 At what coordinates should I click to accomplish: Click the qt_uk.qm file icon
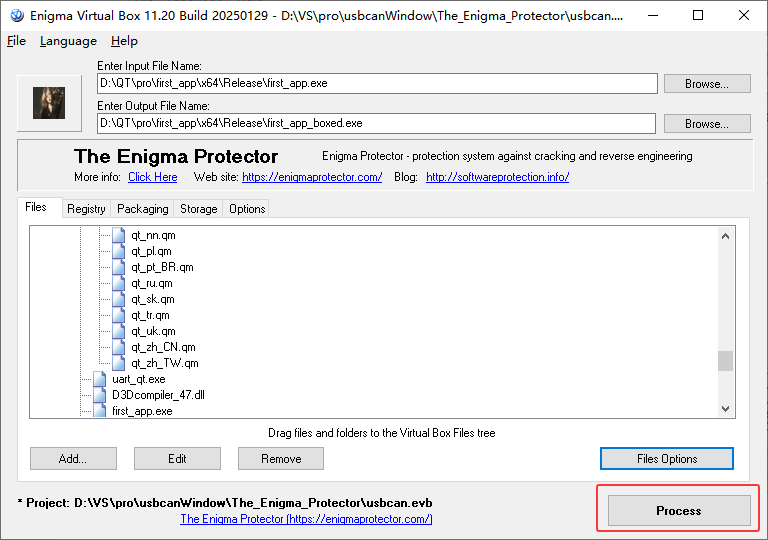(119, 331)
